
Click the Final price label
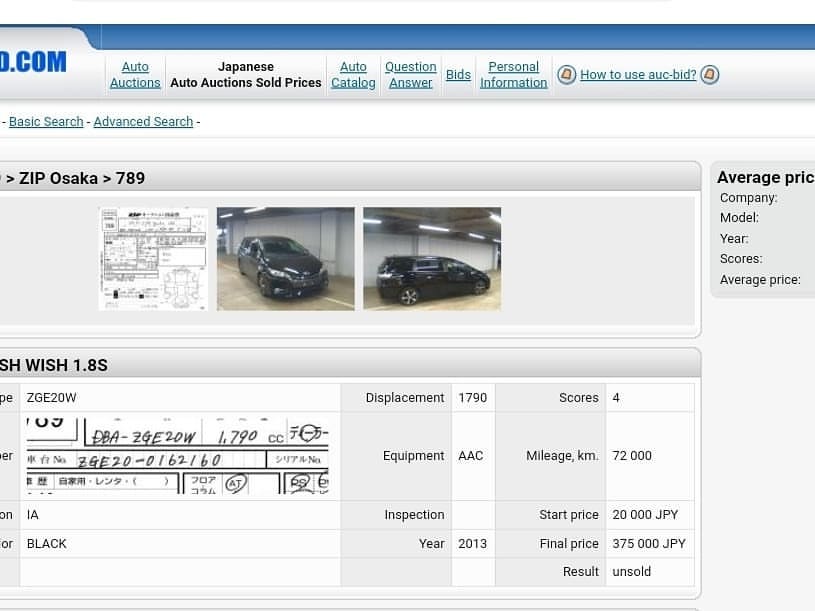pyautogui.click(x=569, y=544)
